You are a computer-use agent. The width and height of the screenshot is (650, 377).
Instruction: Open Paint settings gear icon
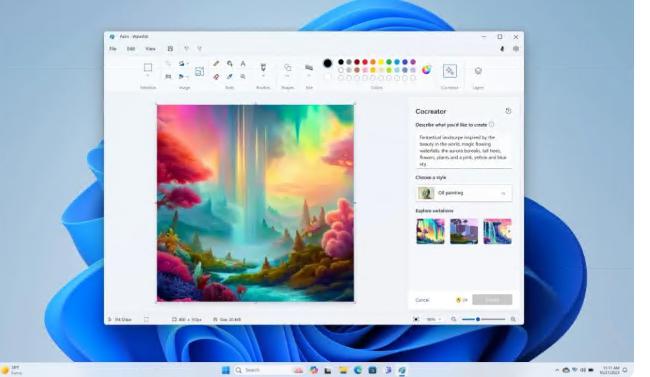pos(516,49)
